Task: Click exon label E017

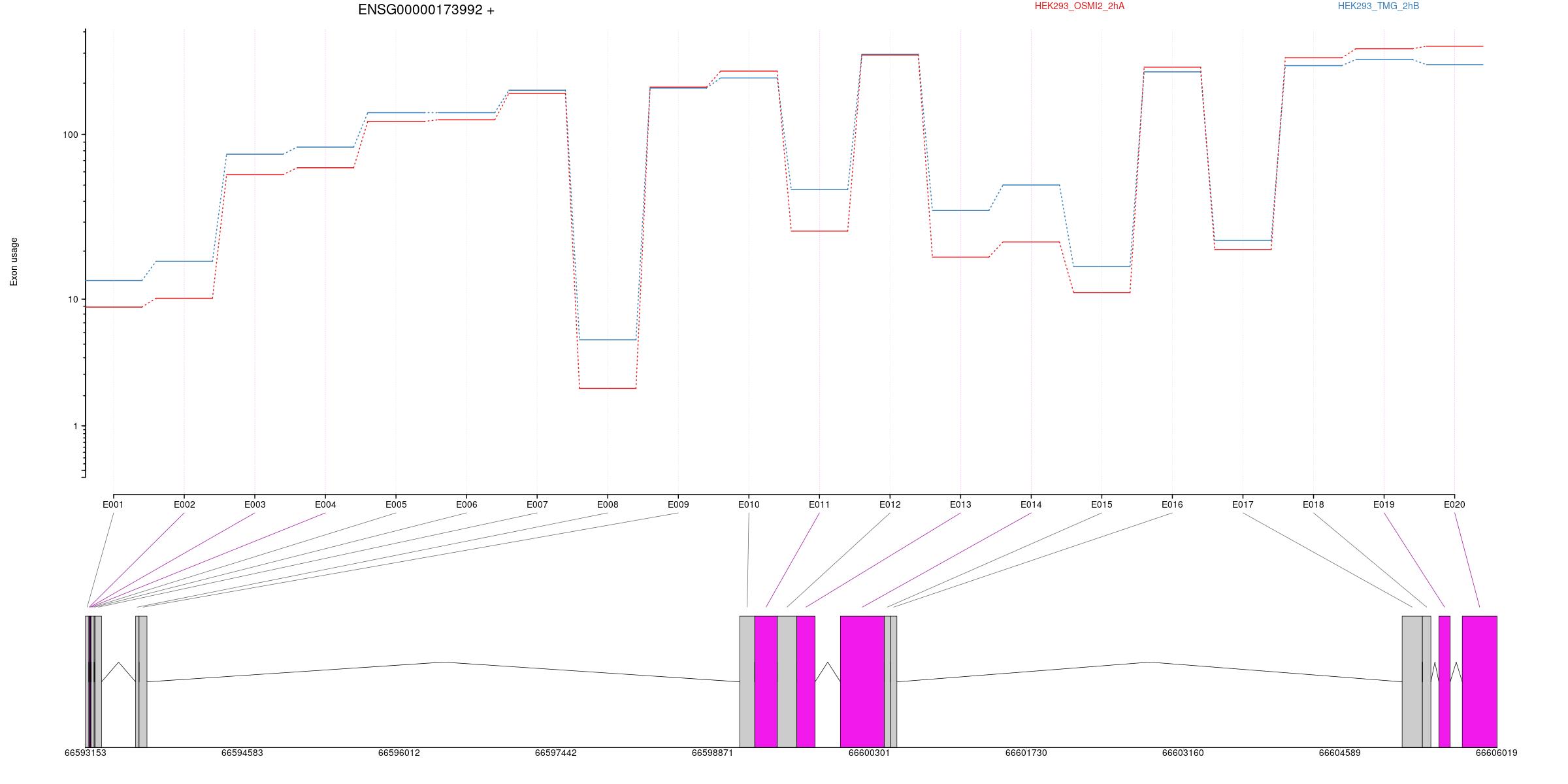Action: 1243,504
